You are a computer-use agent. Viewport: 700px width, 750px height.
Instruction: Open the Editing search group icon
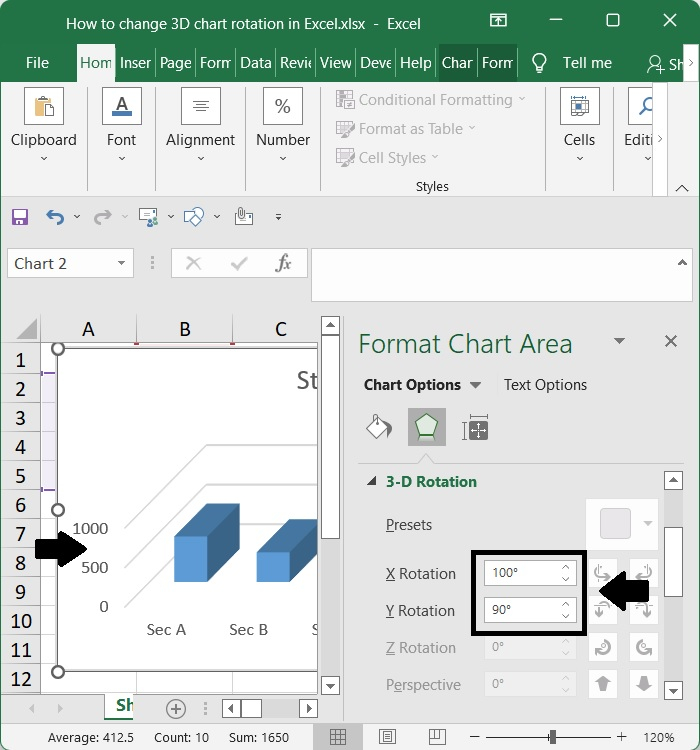click(641, 106)
